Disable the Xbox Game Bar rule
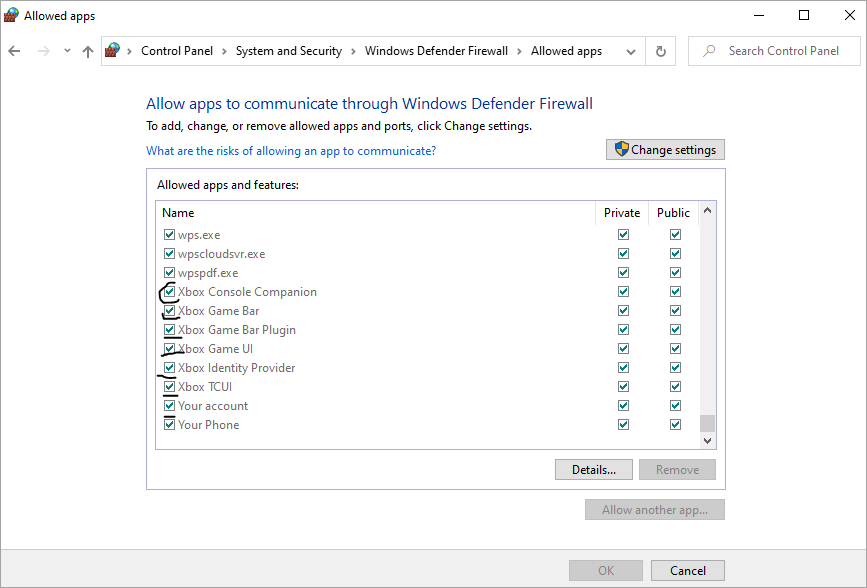The image size is (867, 588). tap(169, 310)
